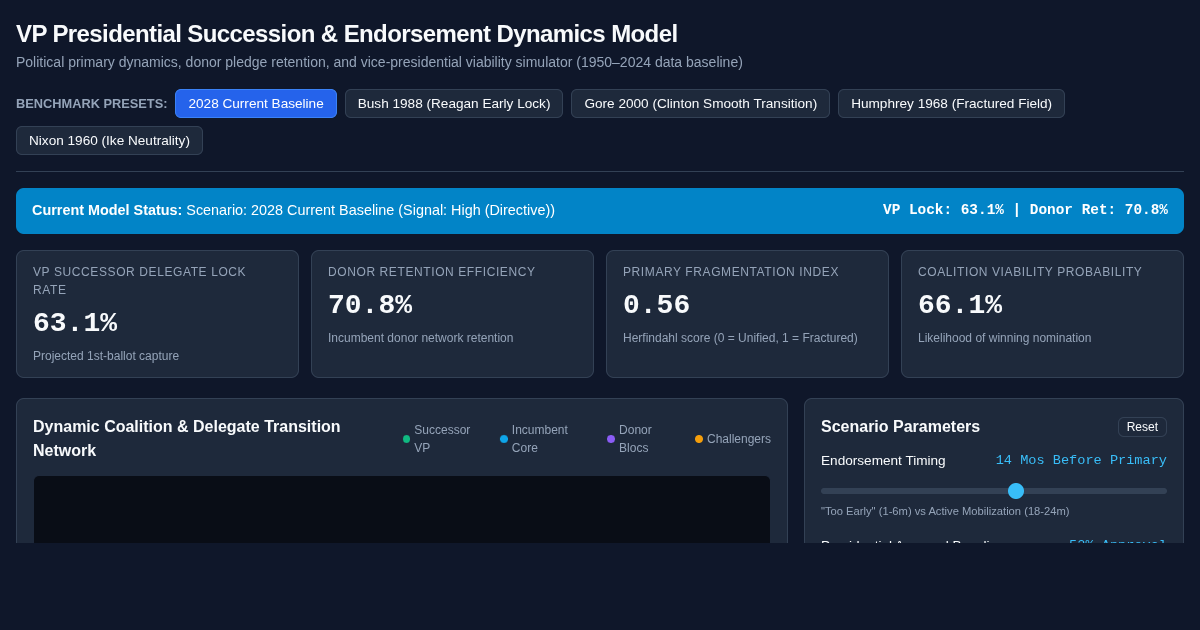Reset the scenario parameters

(x=1142, y=427)
